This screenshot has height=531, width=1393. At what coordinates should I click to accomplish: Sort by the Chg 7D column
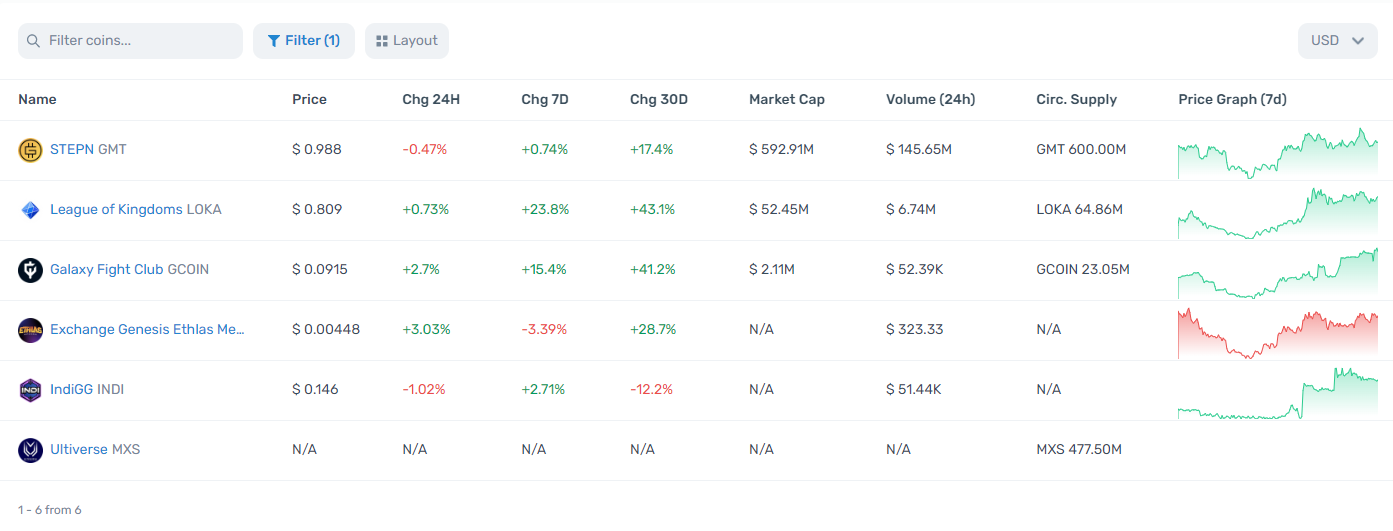pyautogui.click(x=545, y=99)
